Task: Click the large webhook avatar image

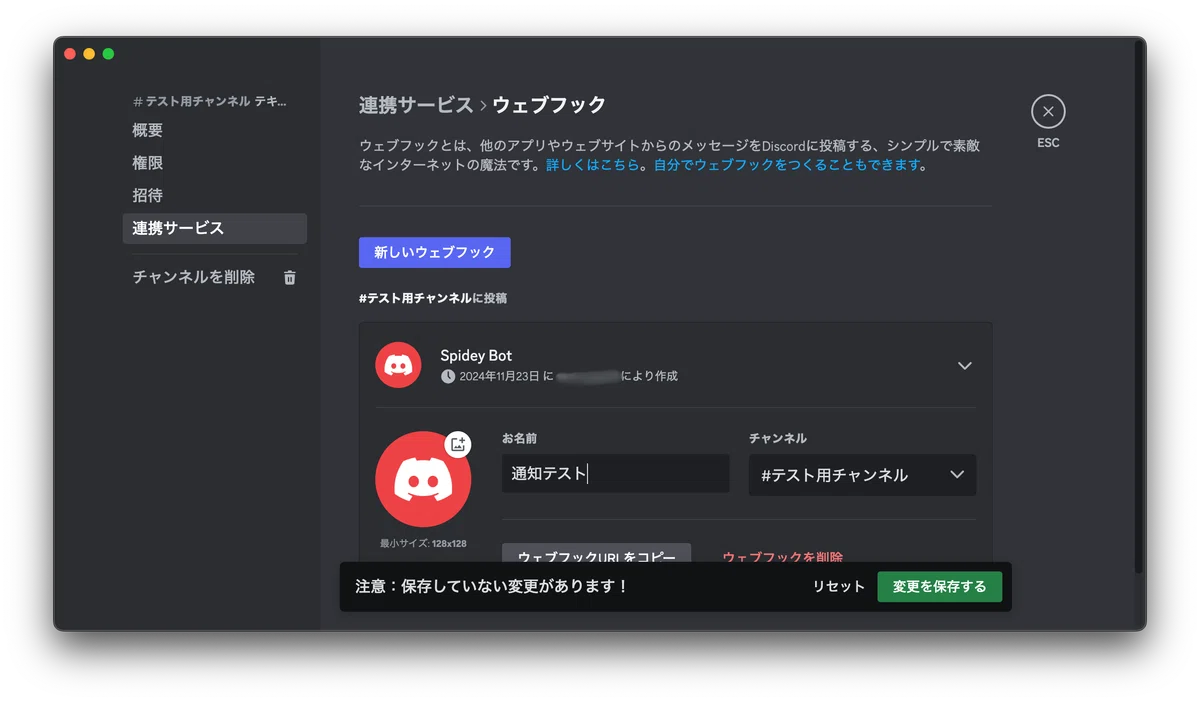Action: point(423,480)
